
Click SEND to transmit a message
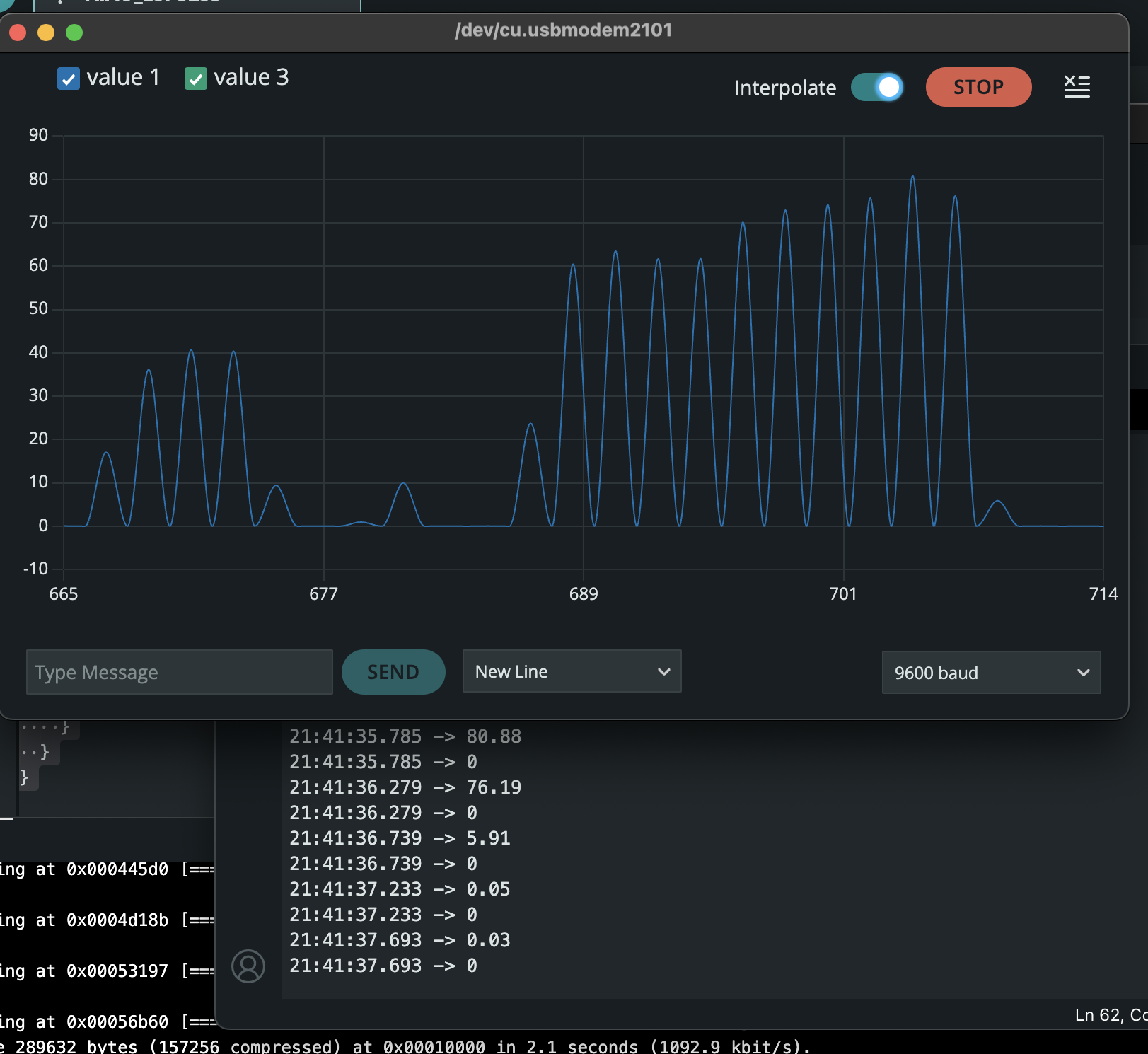pos(393,671)
